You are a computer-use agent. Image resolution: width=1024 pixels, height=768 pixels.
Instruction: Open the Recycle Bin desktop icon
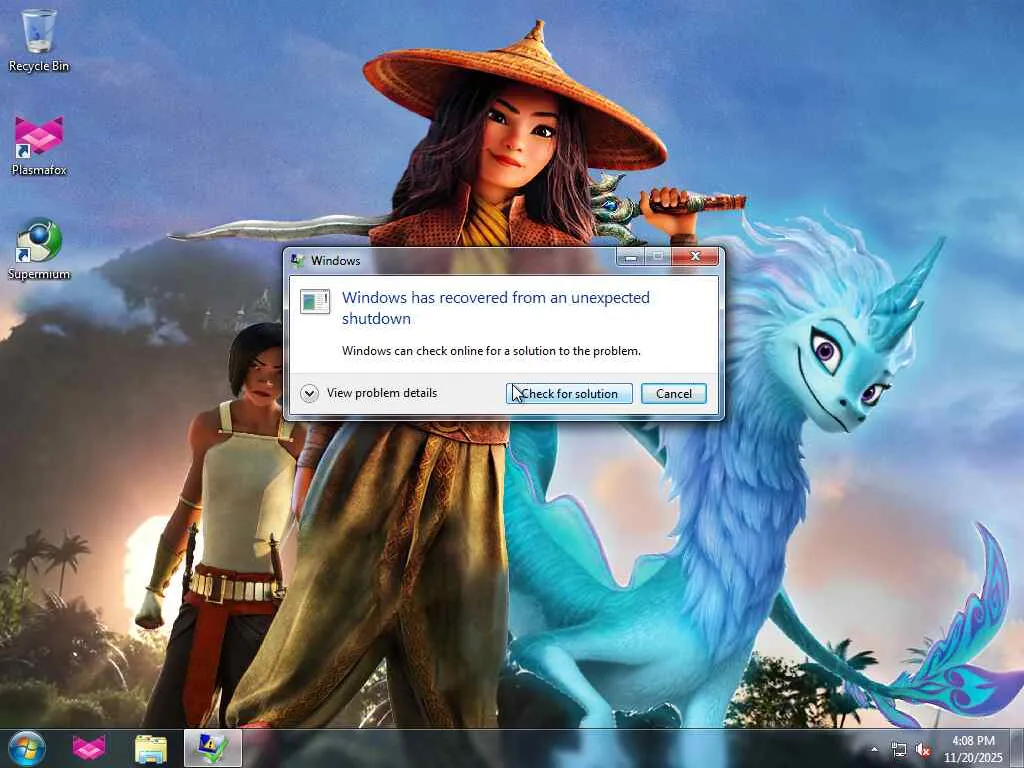(39, 40)
